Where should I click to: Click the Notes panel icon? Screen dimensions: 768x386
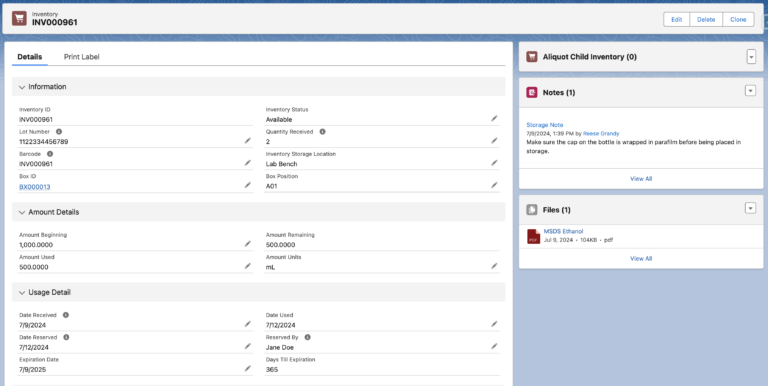pos(532,93)
